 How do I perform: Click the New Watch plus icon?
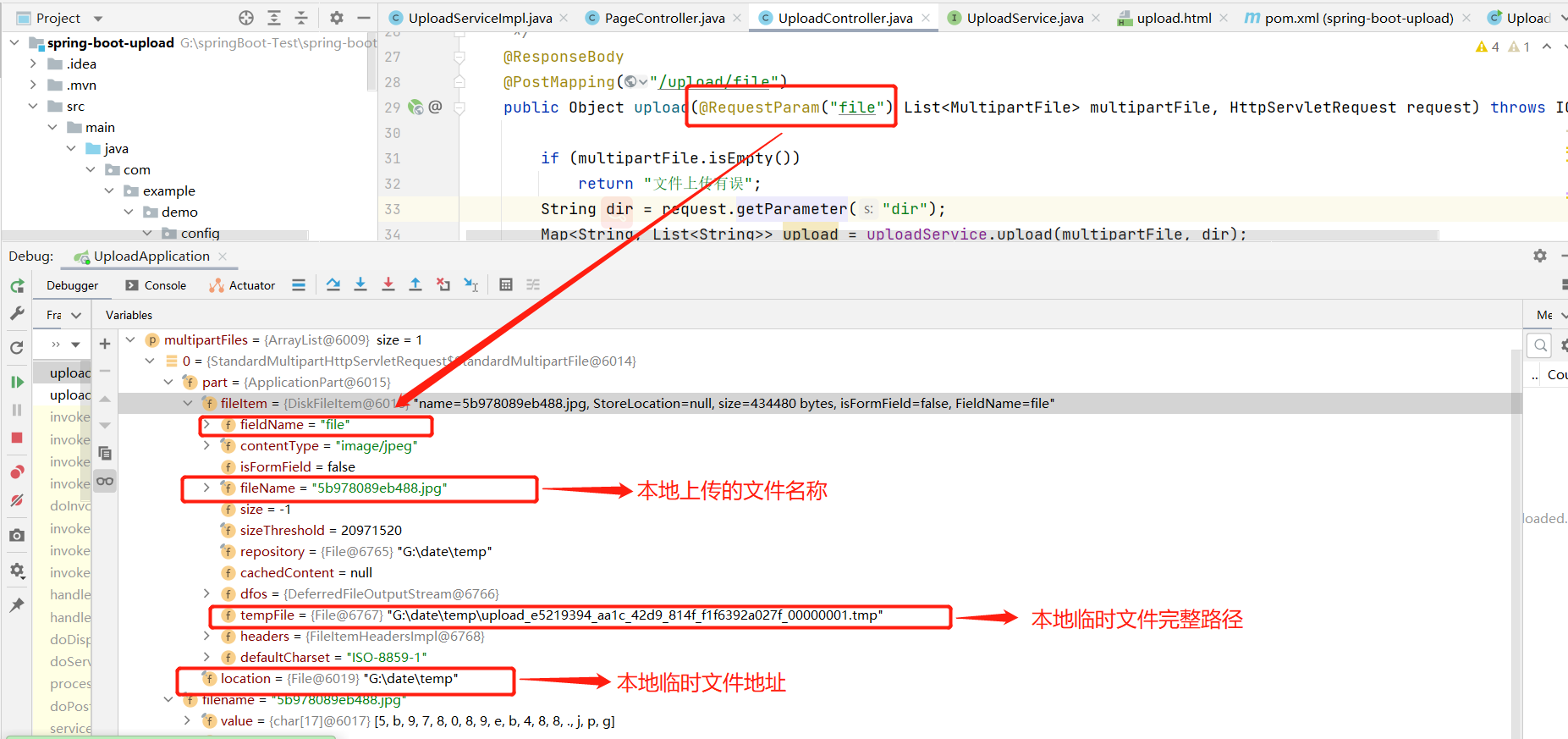click(x=105, y=344)
